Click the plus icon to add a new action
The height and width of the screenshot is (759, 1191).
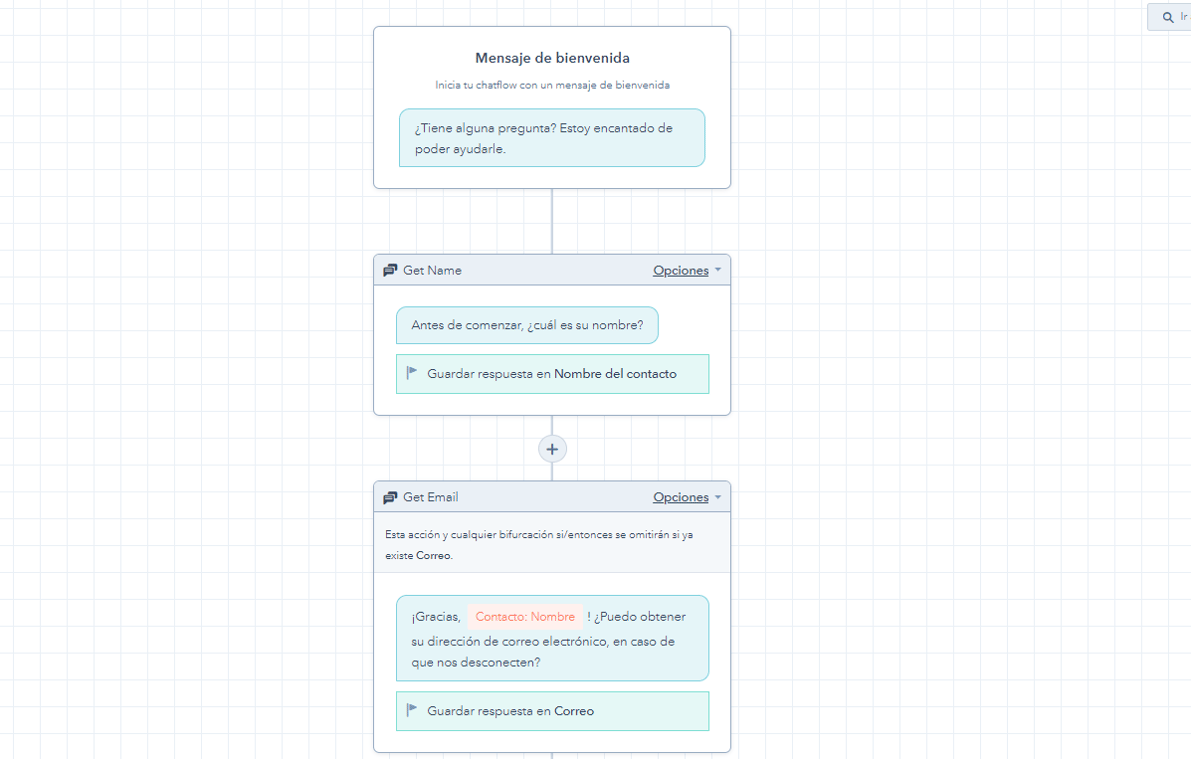click(x=552, y=448)
